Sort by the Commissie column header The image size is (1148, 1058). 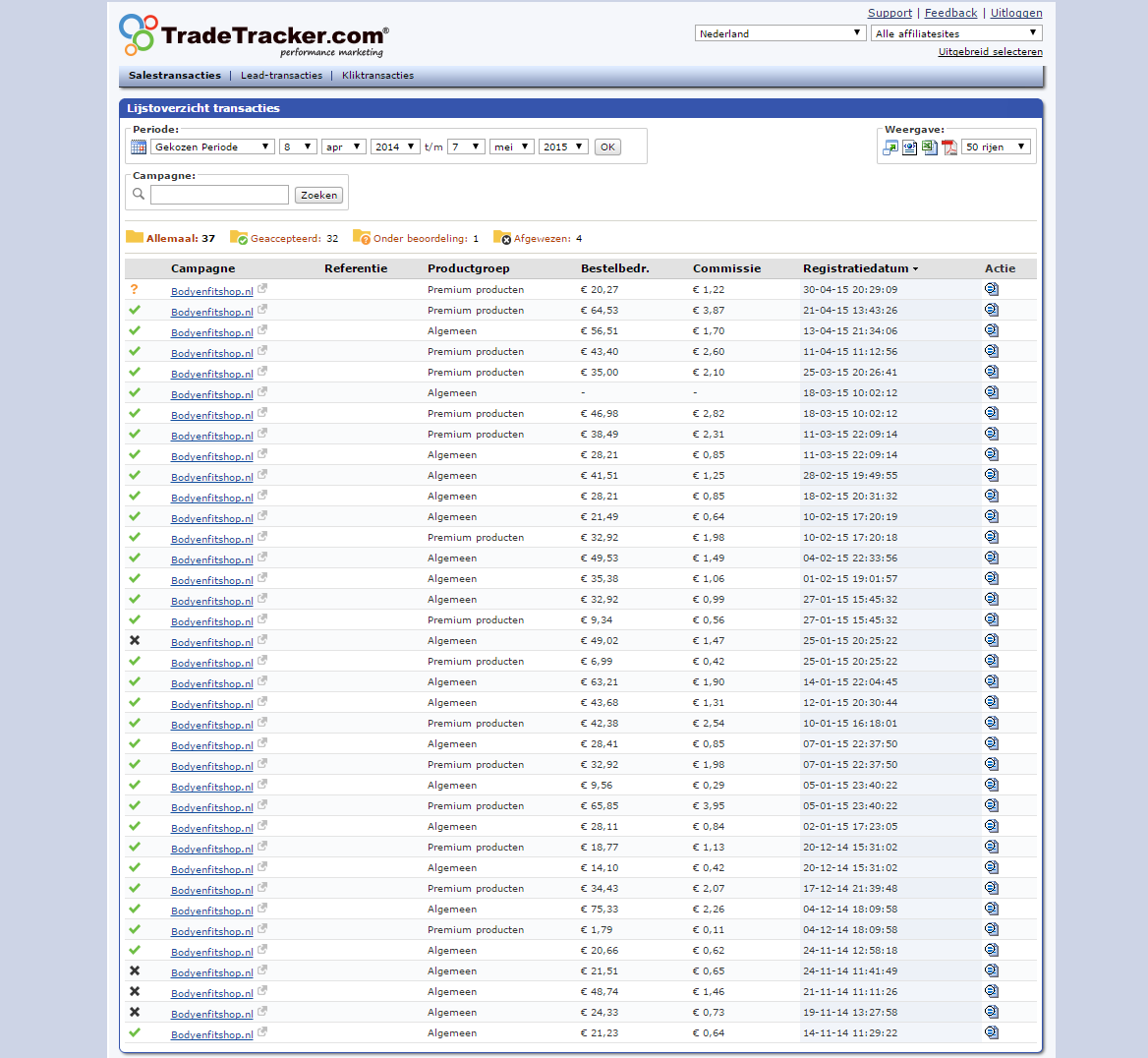pyautogui.click(x=727, y=268)
